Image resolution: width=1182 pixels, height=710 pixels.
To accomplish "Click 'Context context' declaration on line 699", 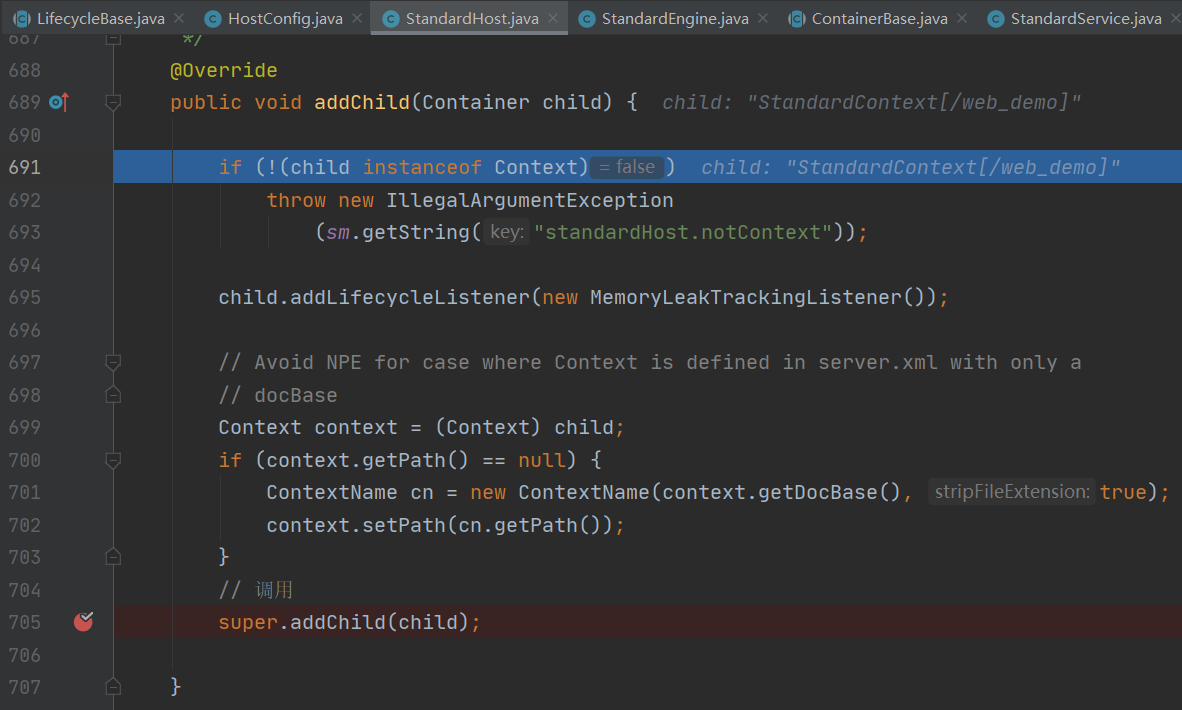I will tap(308, 427).
